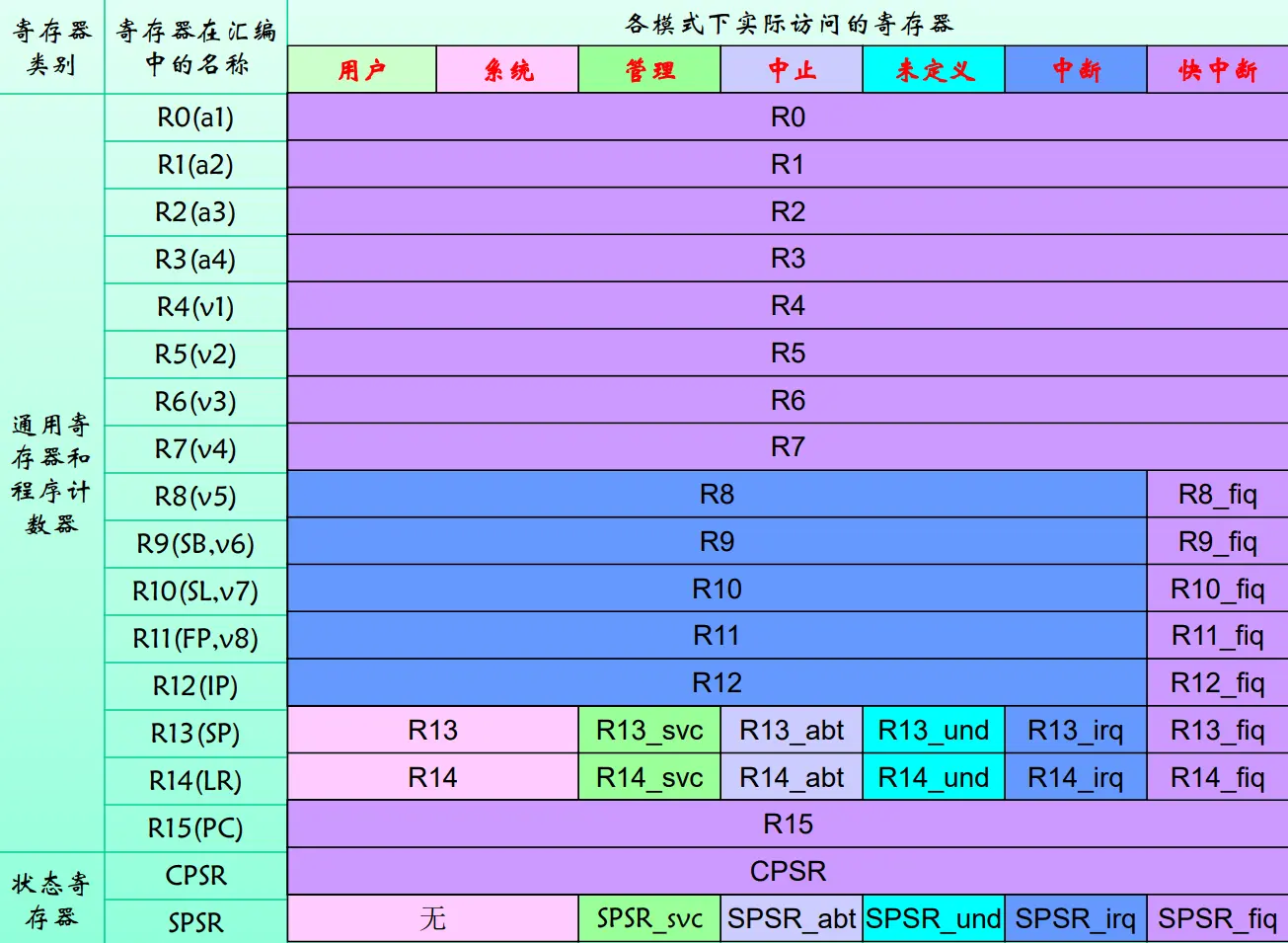Select the 快中断 mode header cell
This screenshot has width=1288, height=943.
(x=1218, y=70)
